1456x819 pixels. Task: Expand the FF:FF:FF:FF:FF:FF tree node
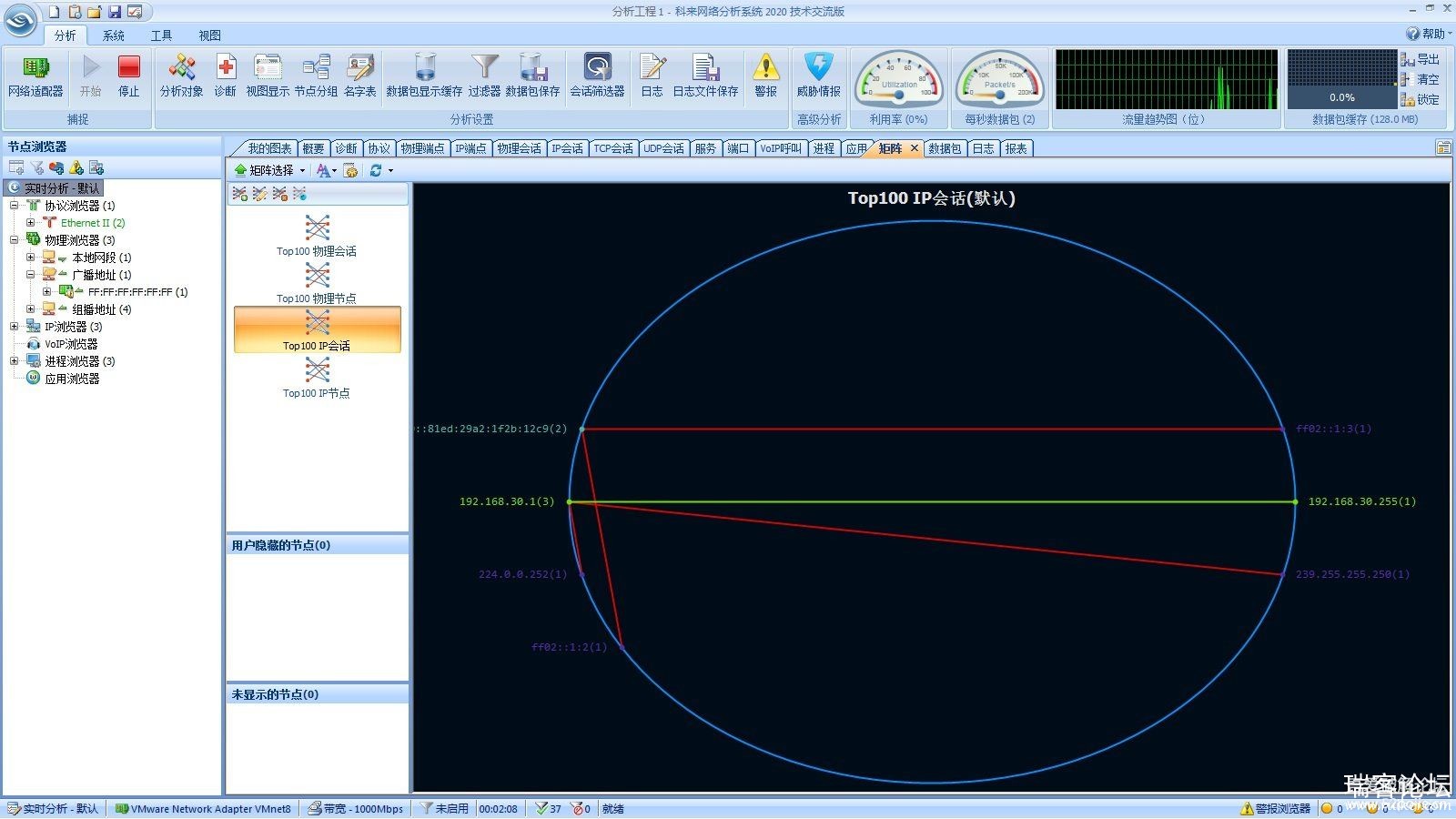(x=47, y=292)
